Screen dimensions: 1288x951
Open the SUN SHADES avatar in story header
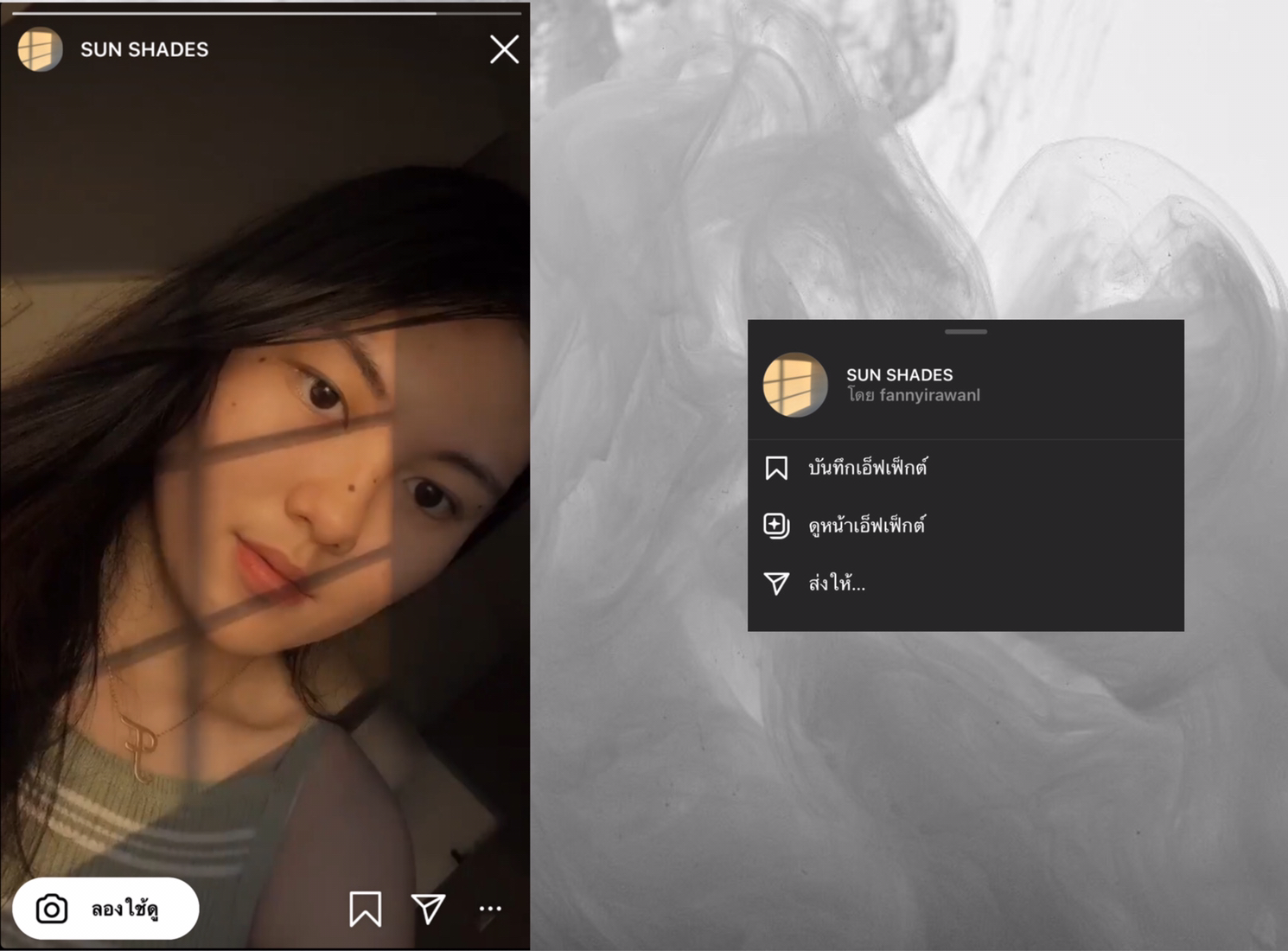point(40,49)
